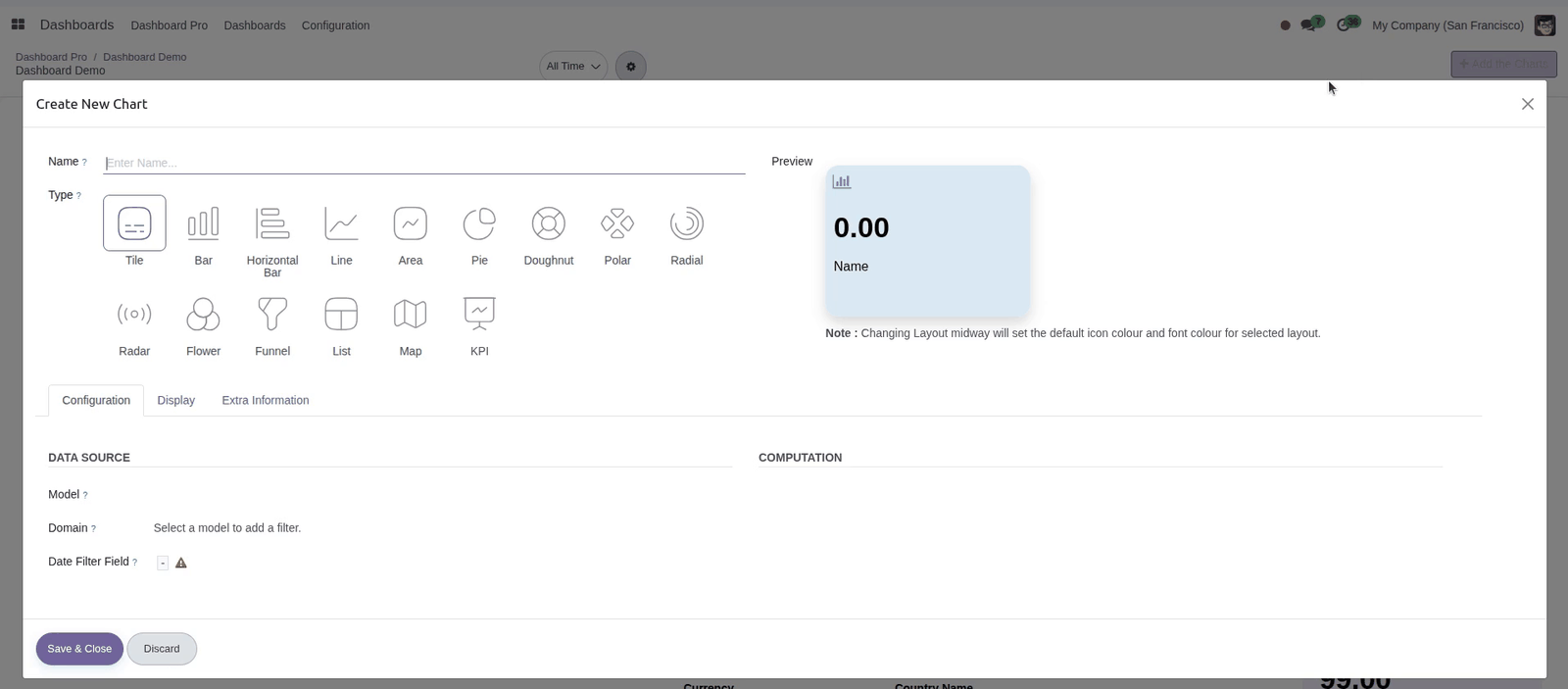
Task: Open the Date Filter Field selector
Action: point(163,563)
